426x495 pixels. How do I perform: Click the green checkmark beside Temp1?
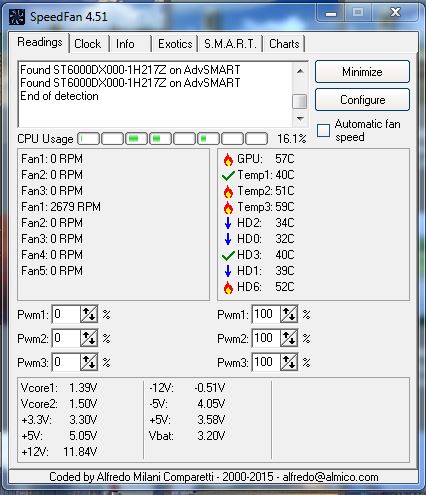[228, 175]
